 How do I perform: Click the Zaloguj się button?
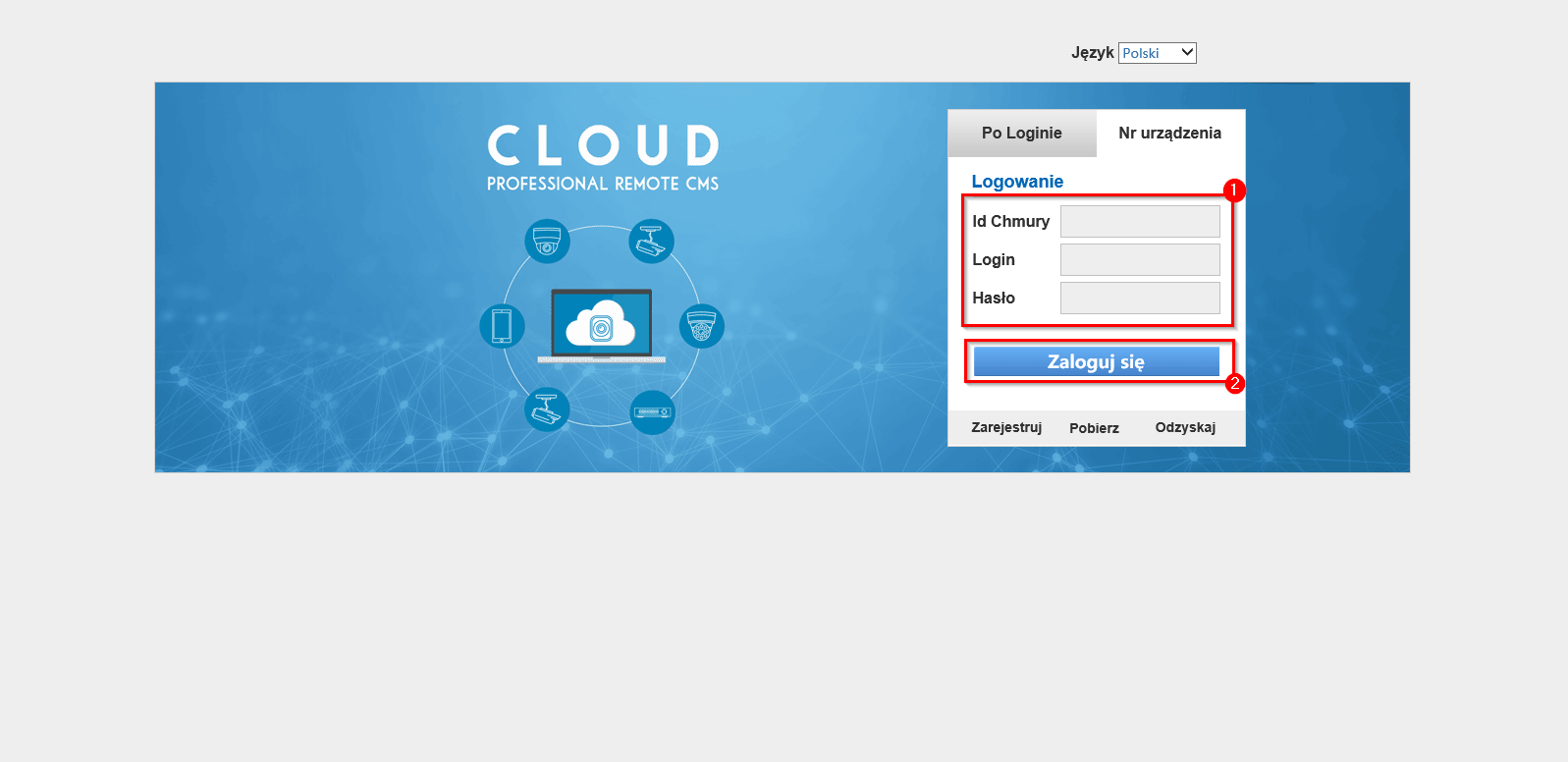[x=1096, y=361]
